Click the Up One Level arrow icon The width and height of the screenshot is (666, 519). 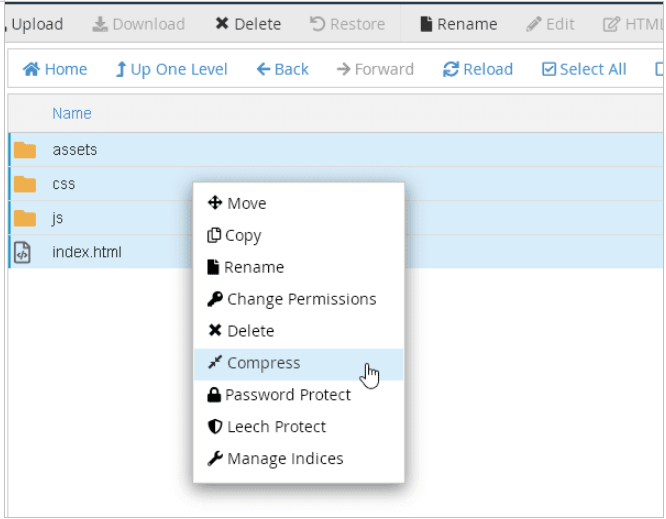[x=121, y=69]
